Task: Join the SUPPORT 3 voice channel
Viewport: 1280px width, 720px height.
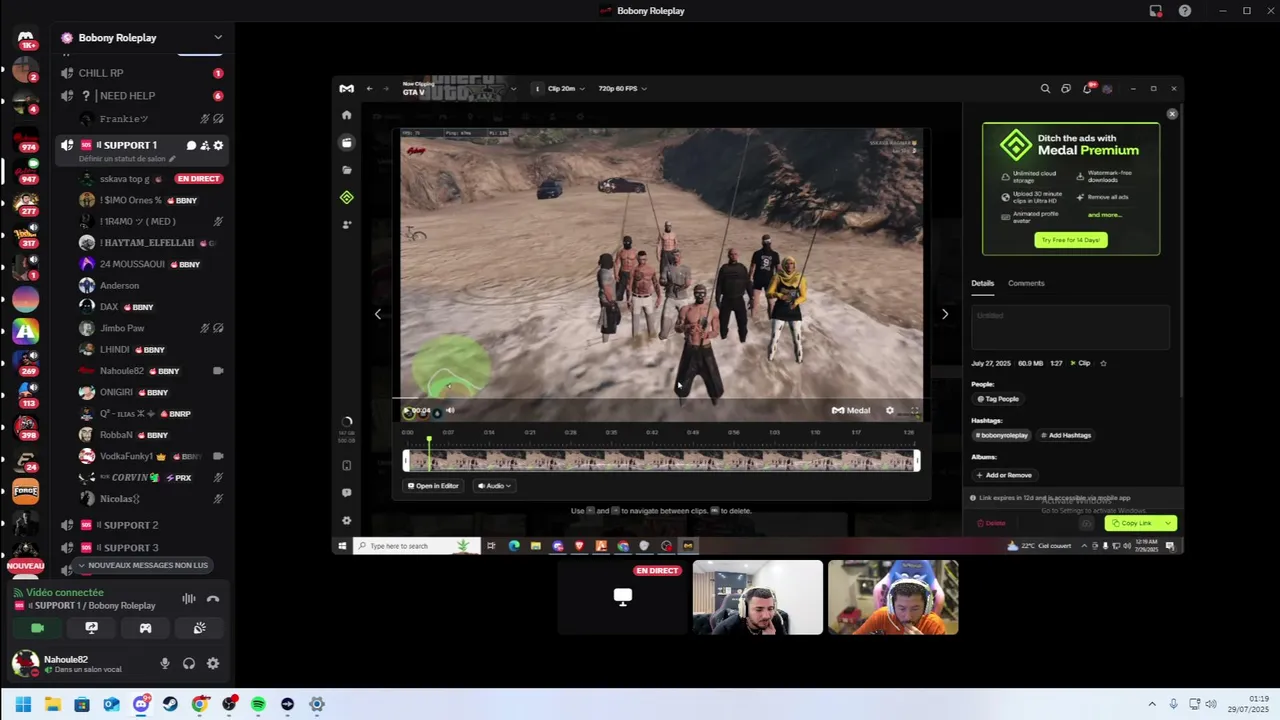Action: 141,548
